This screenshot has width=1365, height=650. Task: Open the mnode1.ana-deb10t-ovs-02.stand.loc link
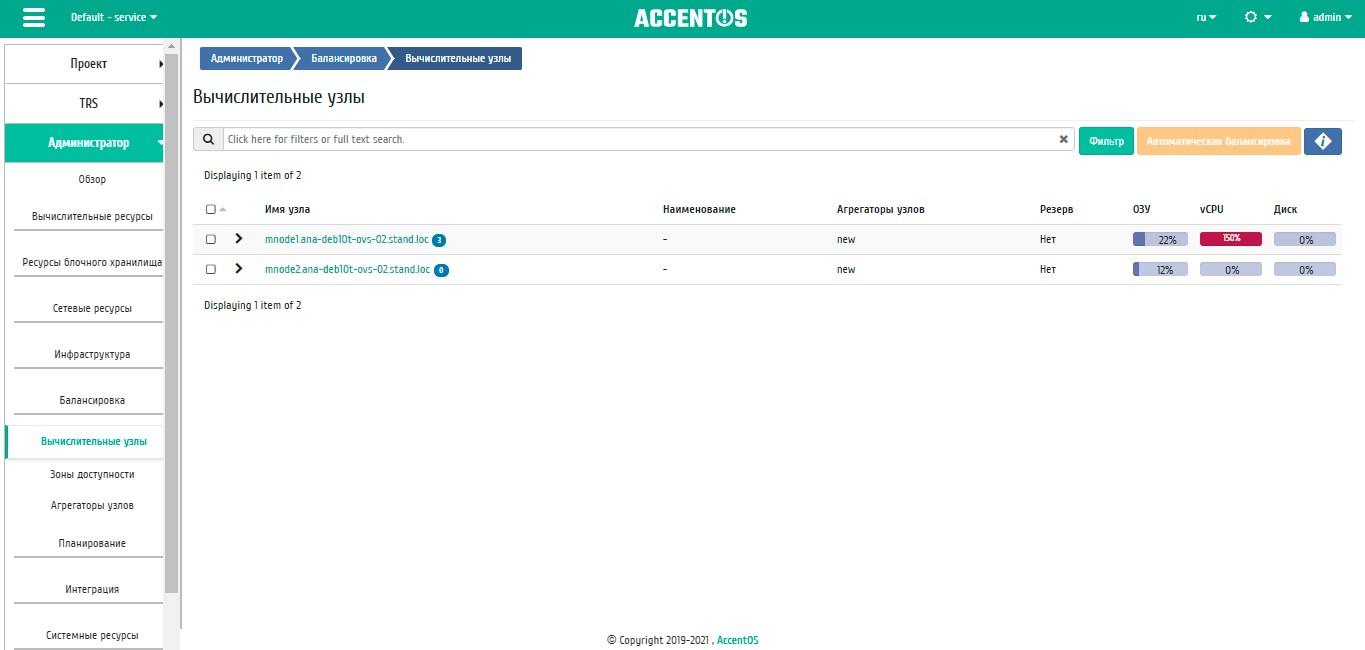(x=346, y=240)
